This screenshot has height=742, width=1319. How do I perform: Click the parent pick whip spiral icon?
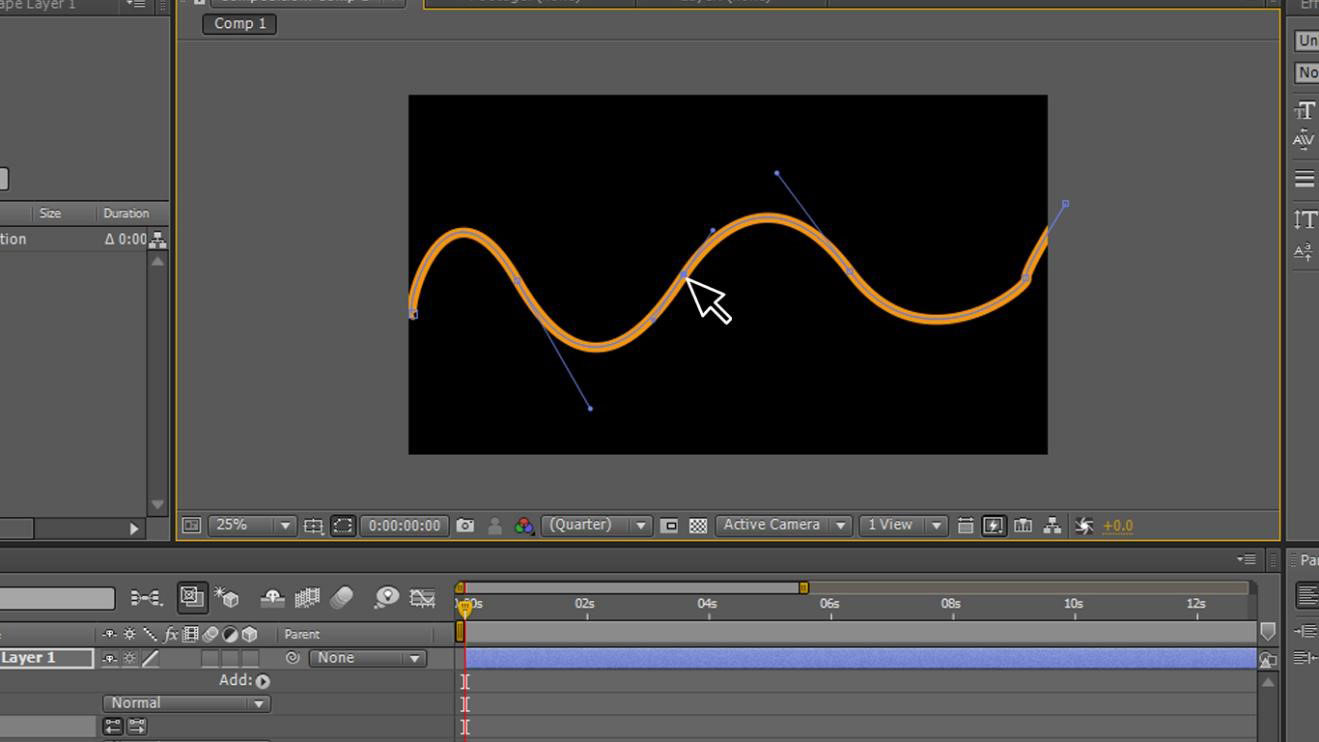293,658
